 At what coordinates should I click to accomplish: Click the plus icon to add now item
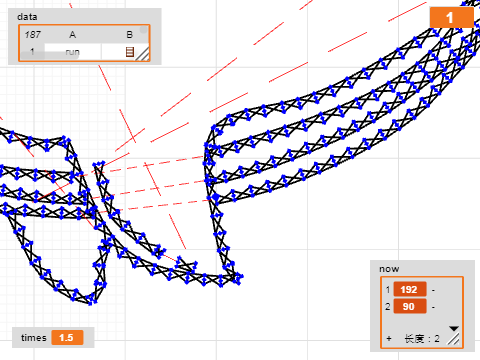point(389,339)
